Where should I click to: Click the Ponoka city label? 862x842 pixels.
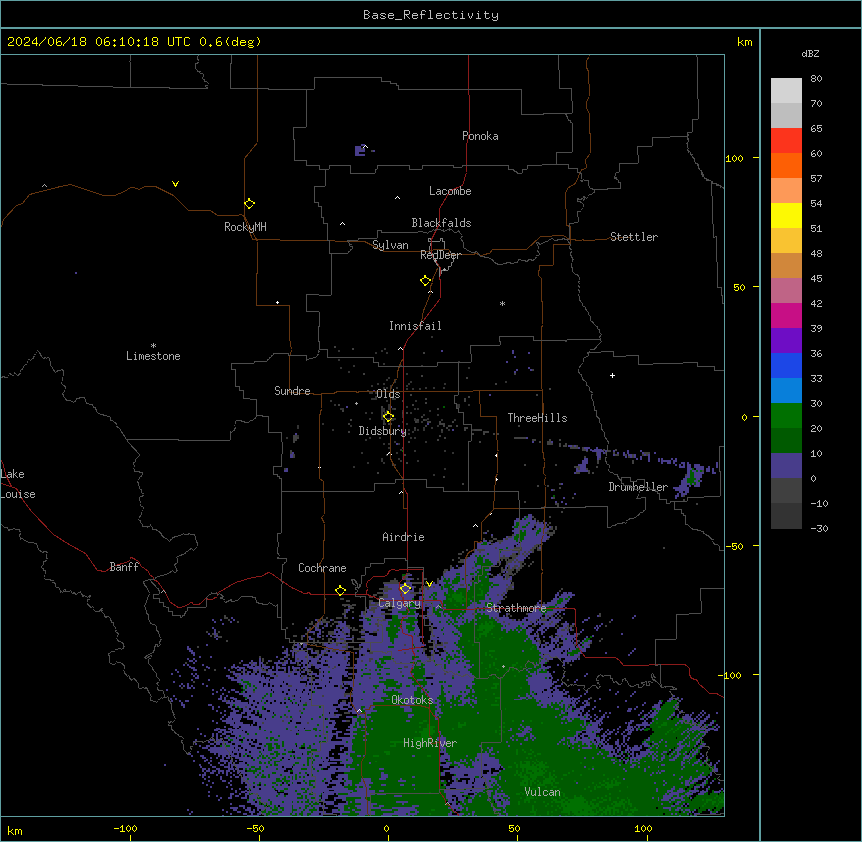[480, 136]
